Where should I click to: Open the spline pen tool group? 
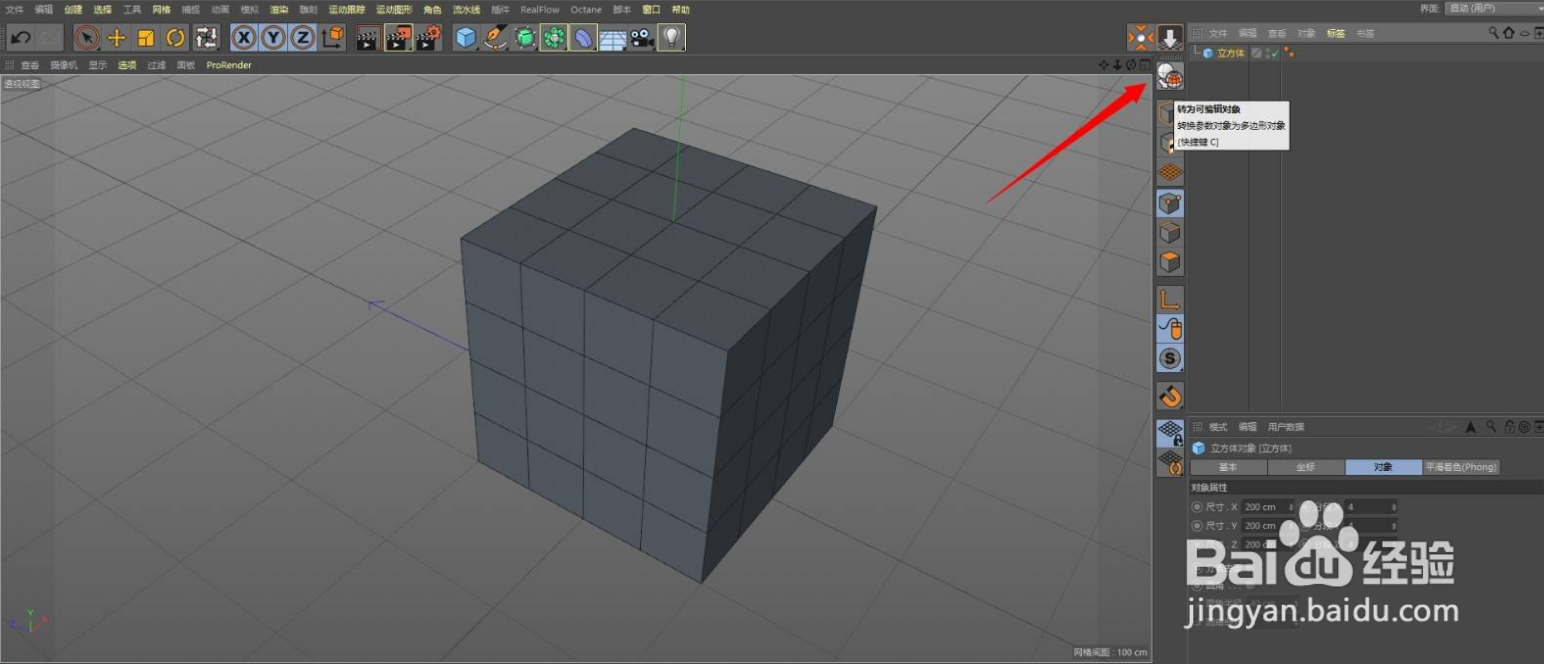[x=495, y=38]
